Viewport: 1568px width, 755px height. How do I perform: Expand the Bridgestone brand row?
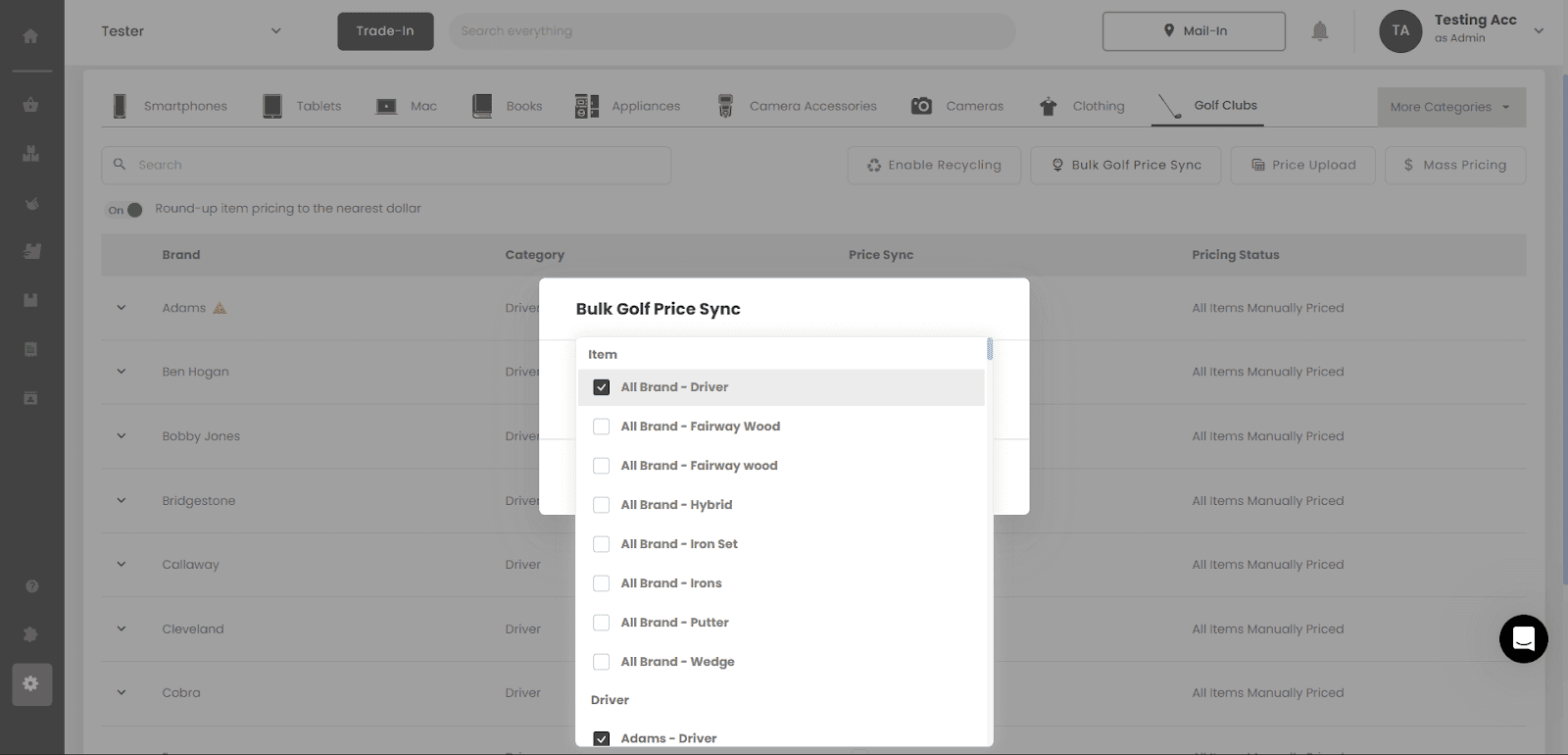pyautogui.click(x=122, y=500)
